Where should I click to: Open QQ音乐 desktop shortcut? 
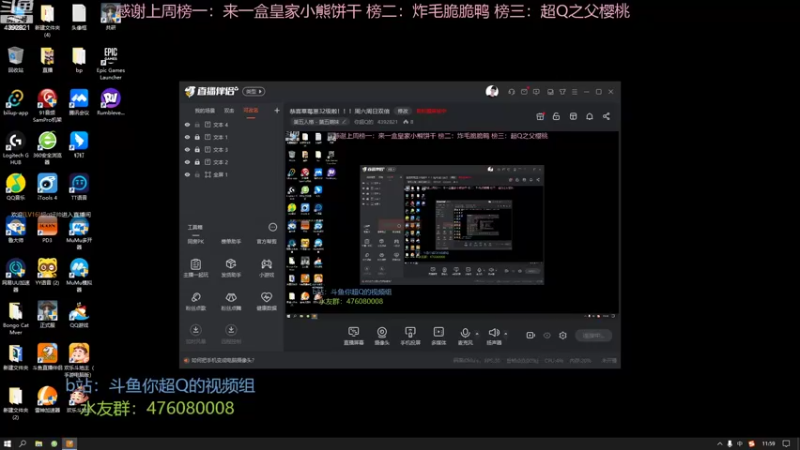point(16,187)
